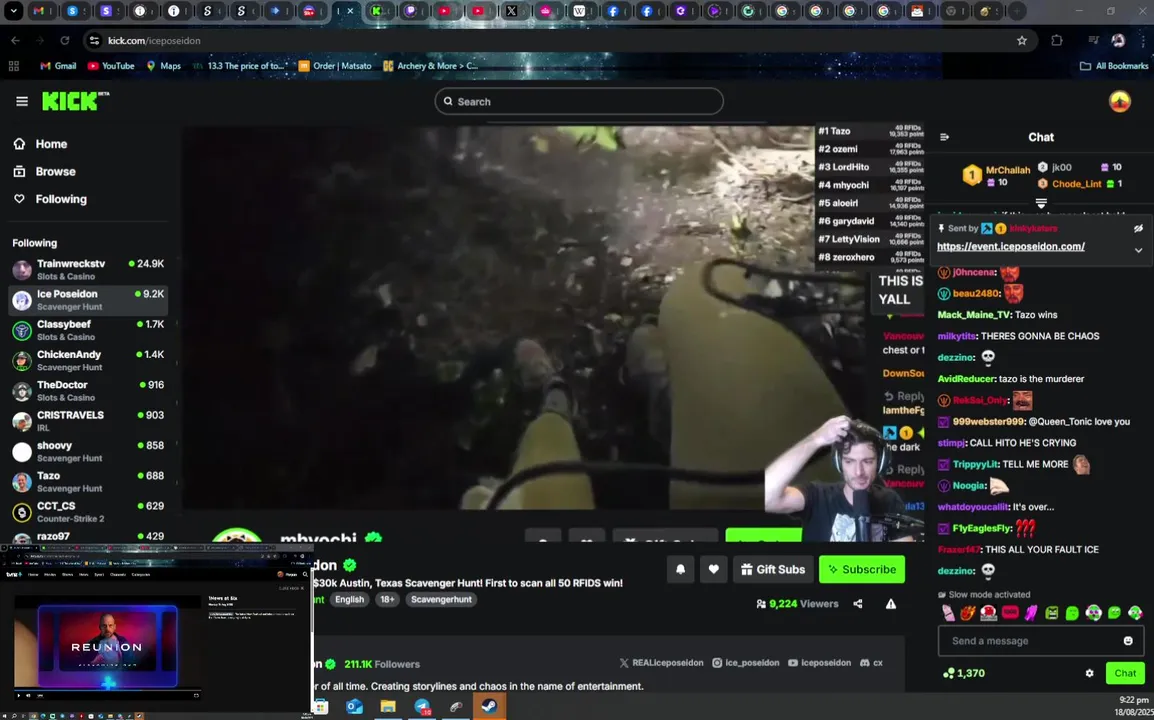Click the green Subscribe button
This screenshot has height=720, width=1154.
point(862,569)
